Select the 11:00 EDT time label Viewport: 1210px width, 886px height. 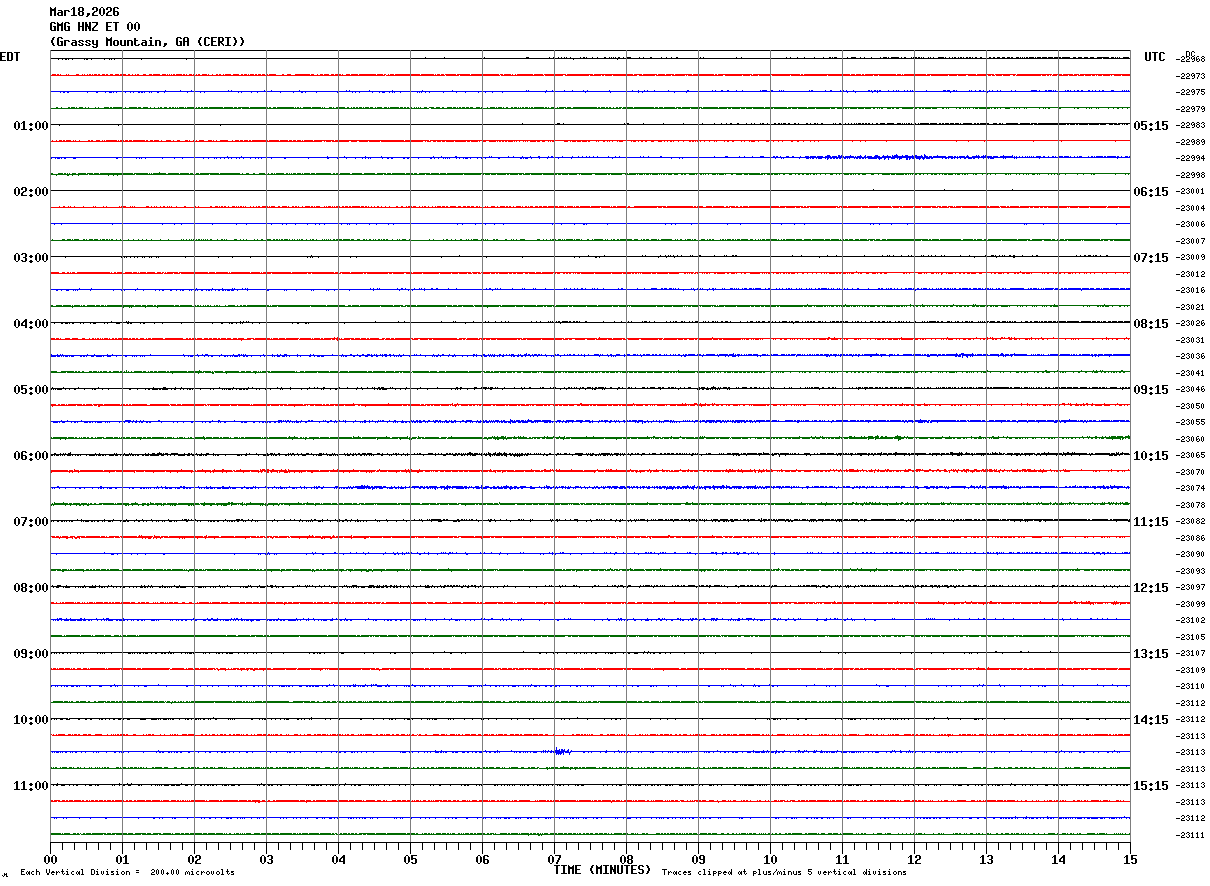click(31, 786)
